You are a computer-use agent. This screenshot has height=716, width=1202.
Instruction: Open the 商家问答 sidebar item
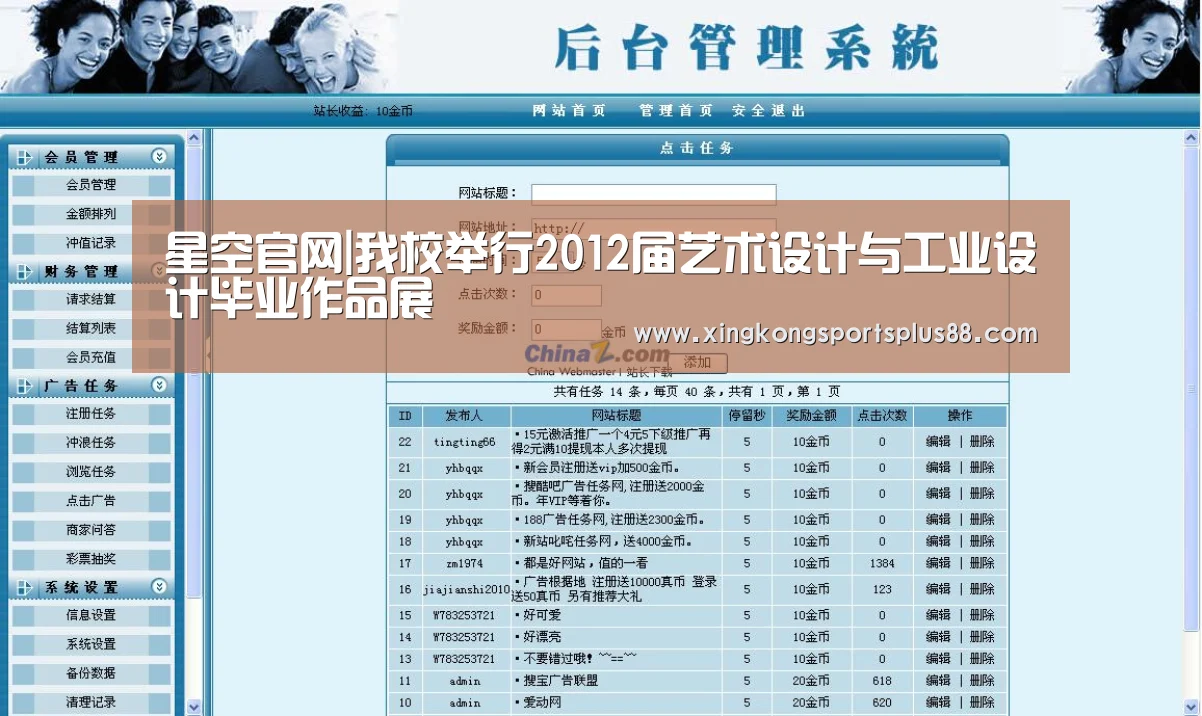[91, 530]
